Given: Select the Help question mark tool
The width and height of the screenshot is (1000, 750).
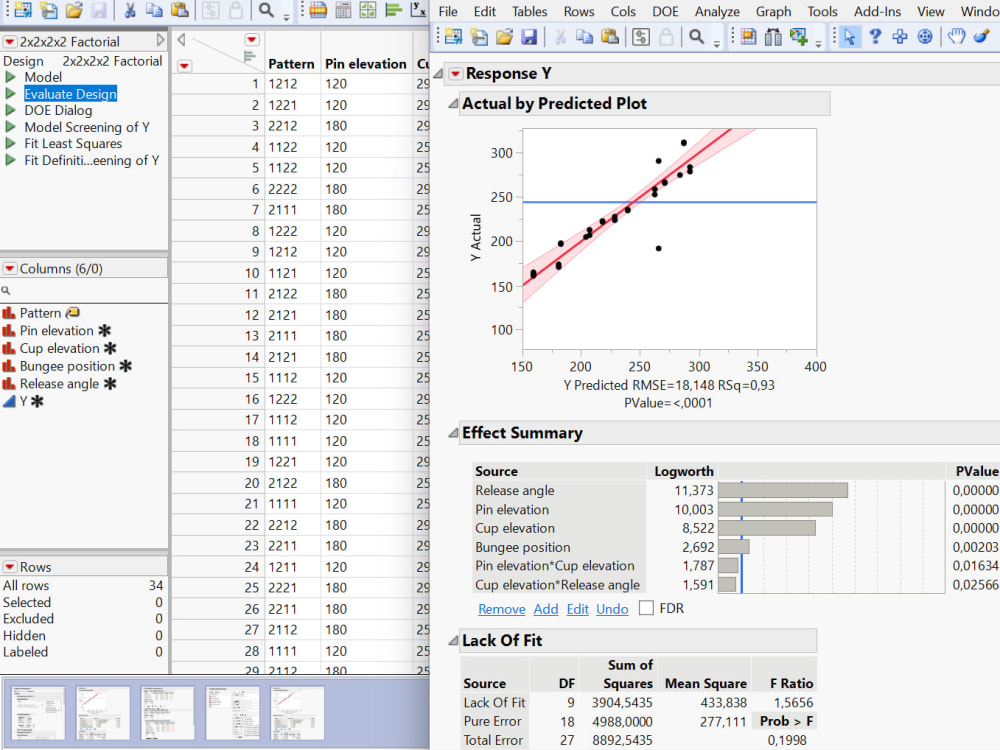Looking at the screenshot, I should click(x=875, y=37).
